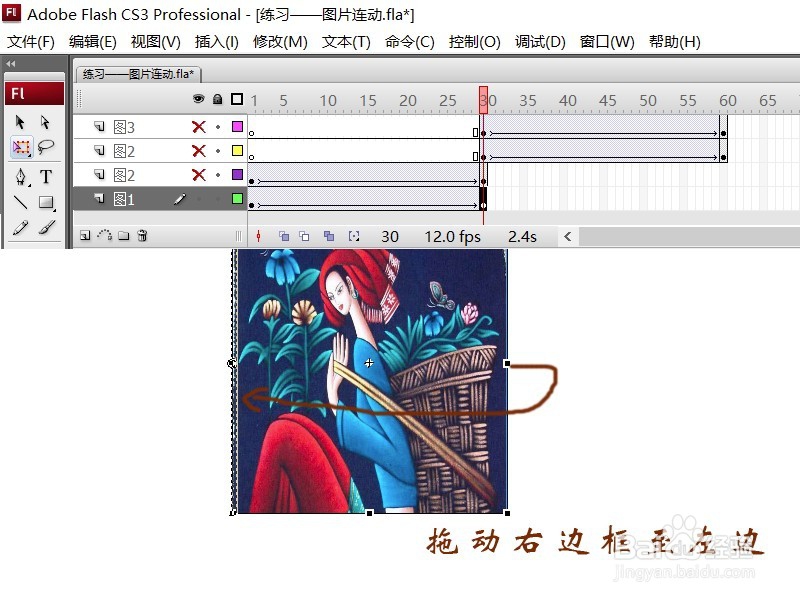The height and width of the screenshot is (600, 800).
Task: Click frame number 45 on the ruler
Action: 608,101
